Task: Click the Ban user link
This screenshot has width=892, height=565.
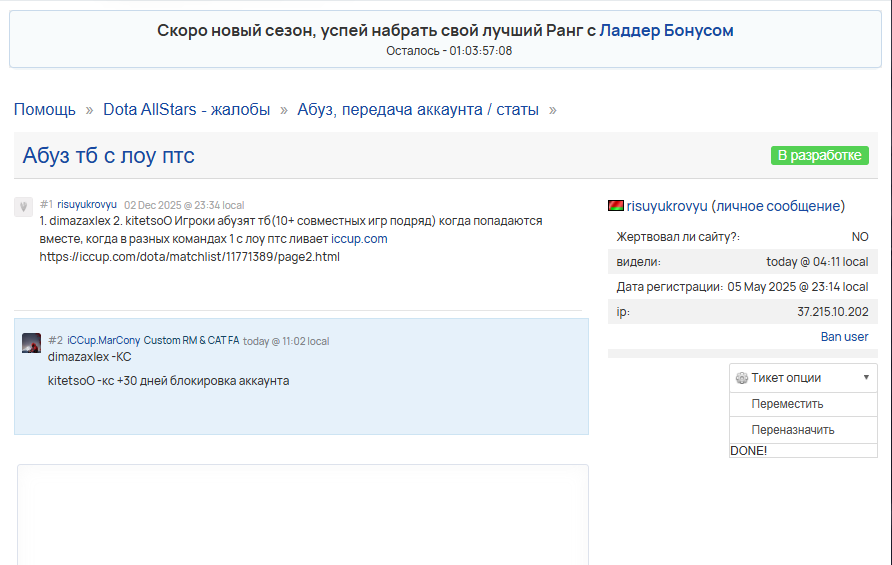Action: (x=844, y=337)
